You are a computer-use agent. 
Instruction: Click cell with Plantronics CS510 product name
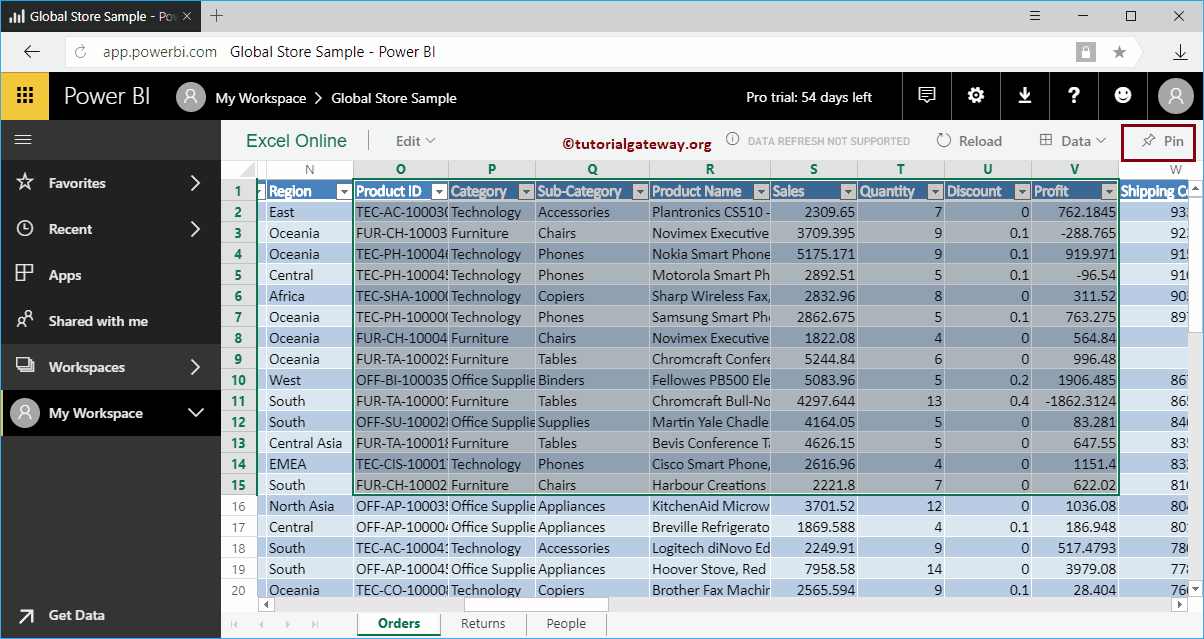pyautogui.click(x=710, y=212)
